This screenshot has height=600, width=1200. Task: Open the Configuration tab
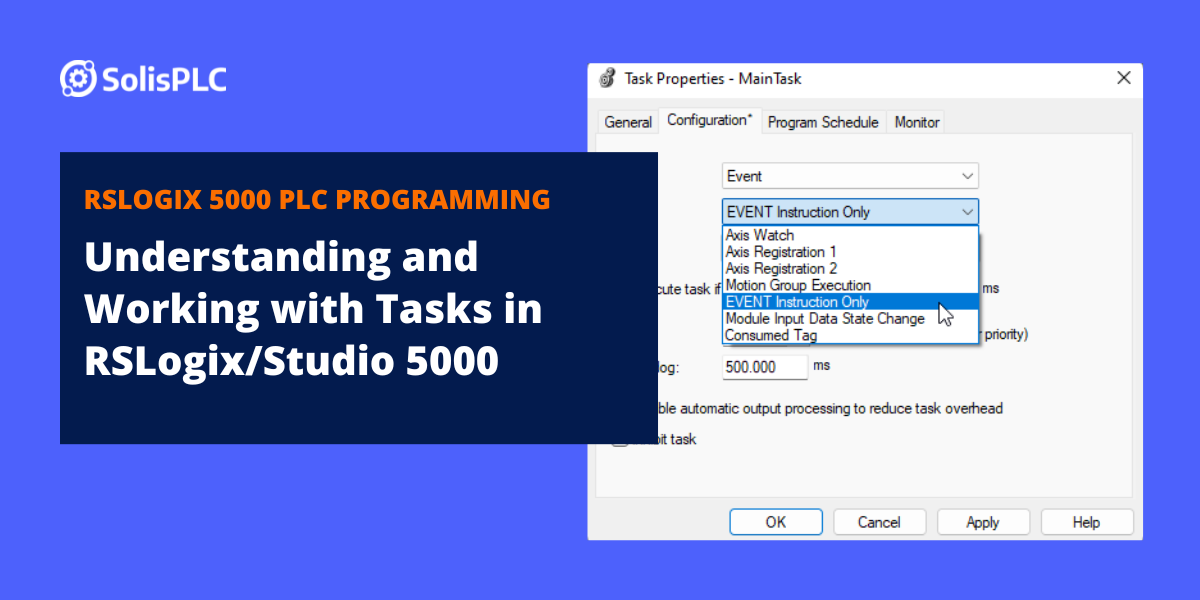(709, 120)
